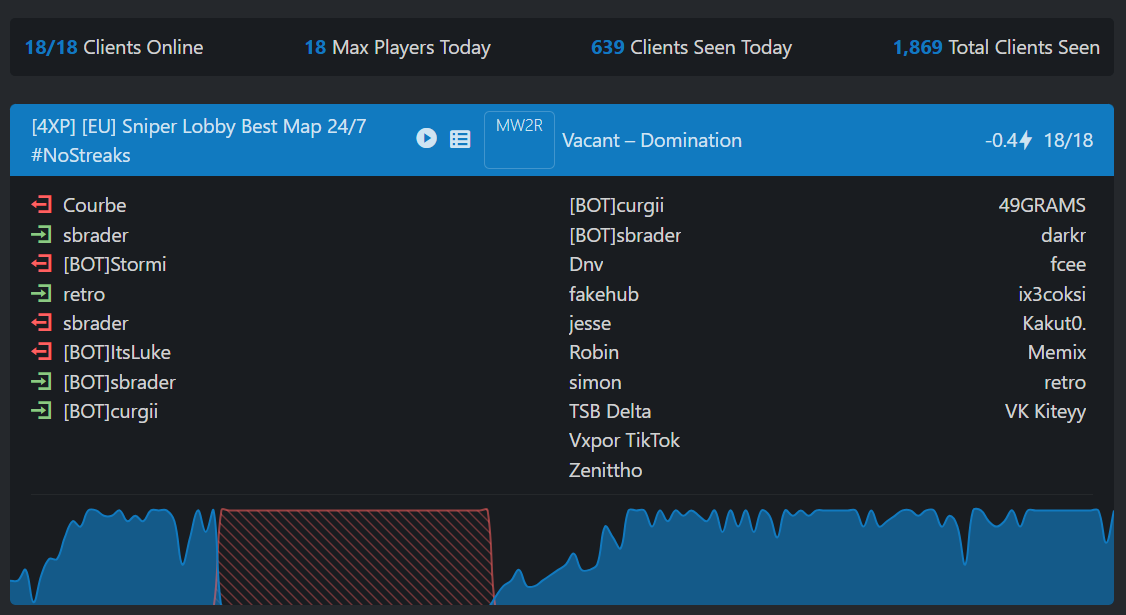The image size is (1126, 615).
Task: Open player Kakut0.
Action: 1054,323
